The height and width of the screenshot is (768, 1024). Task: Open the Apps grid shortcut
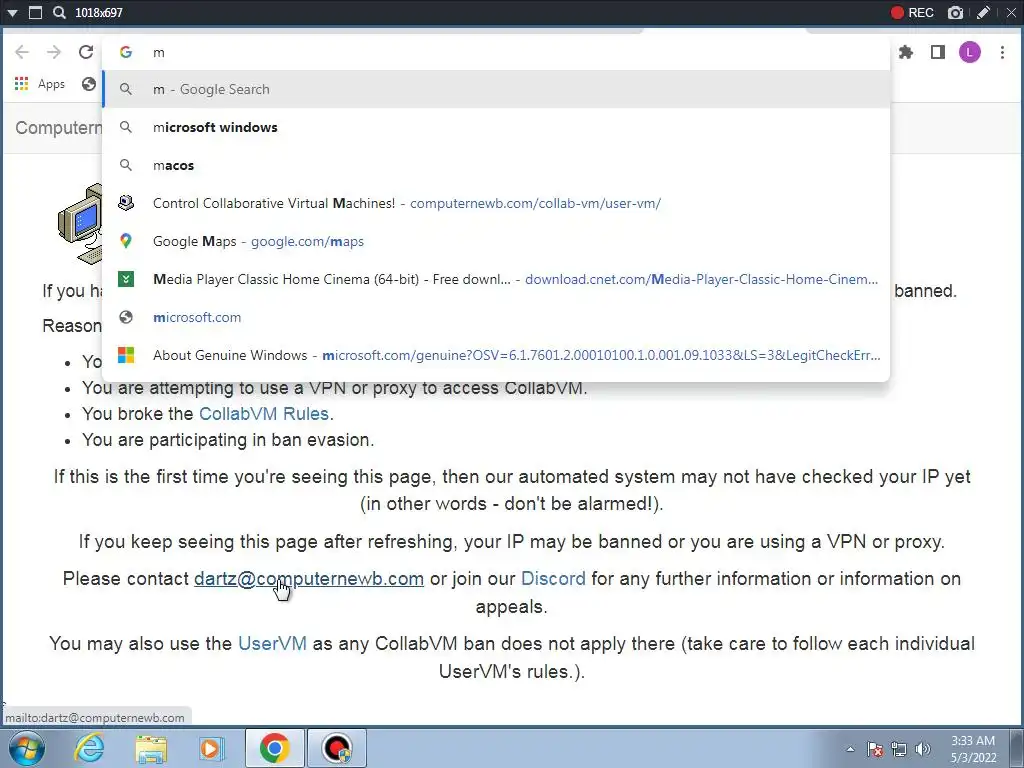coord(40,84)
